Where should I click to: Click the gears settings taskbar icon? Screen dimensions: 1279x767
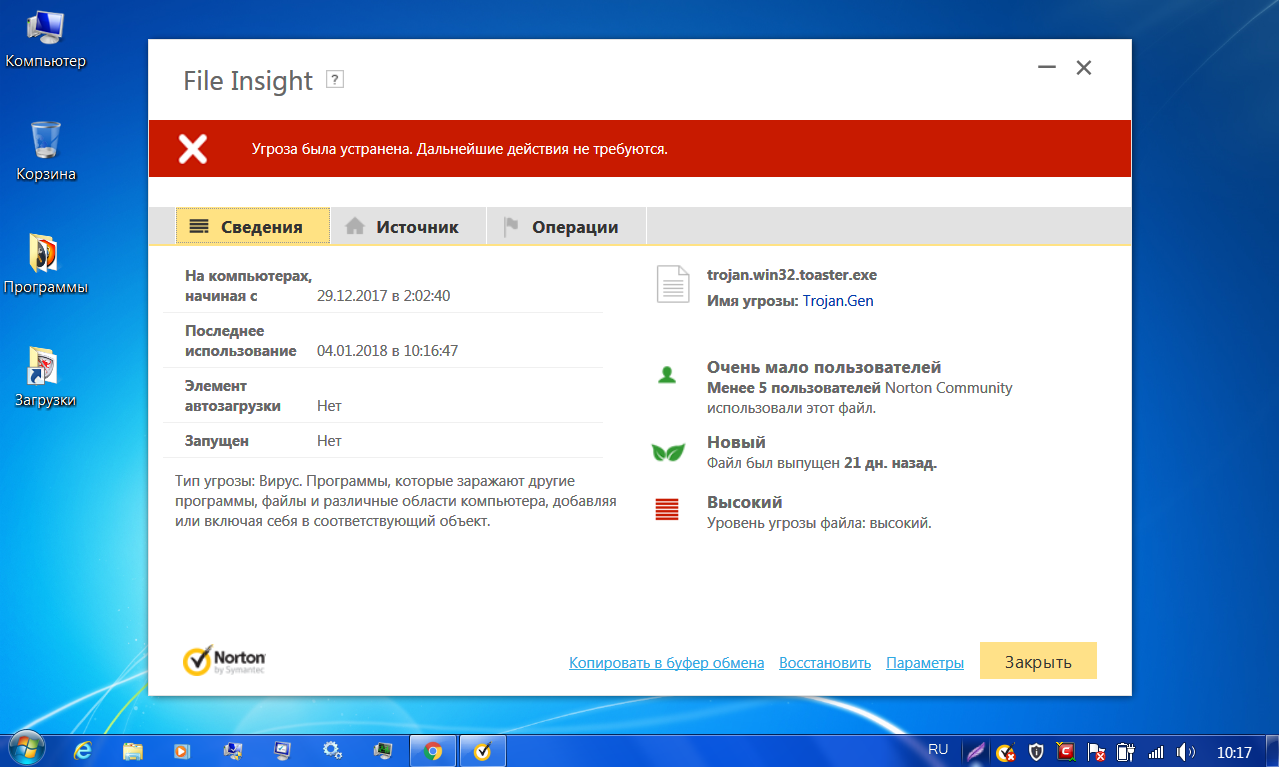click(x=333, y=750)
